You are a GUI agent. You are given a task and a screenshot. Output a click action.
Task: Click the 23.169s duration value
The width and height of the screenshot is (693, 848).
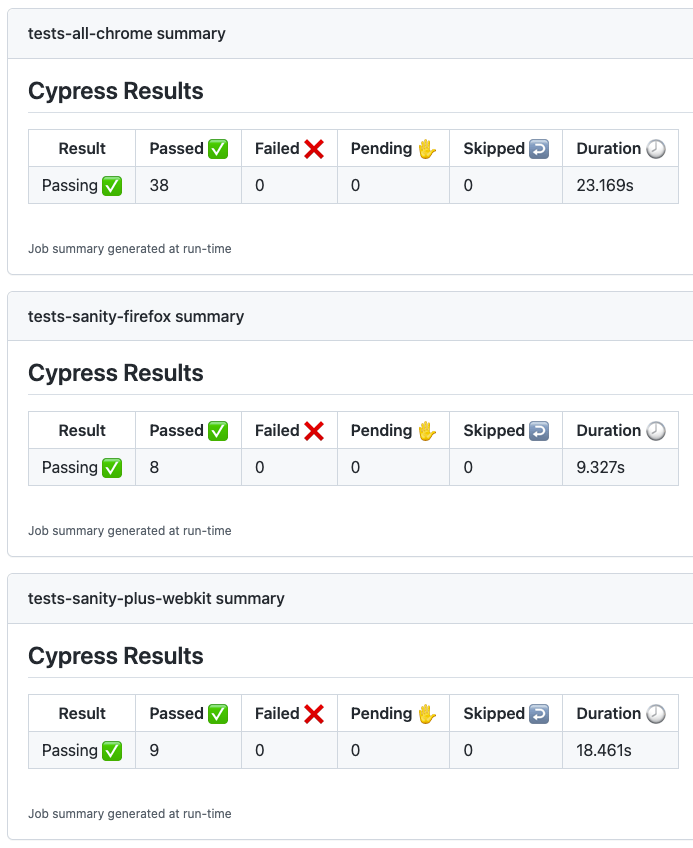click(x=605, y=185)
